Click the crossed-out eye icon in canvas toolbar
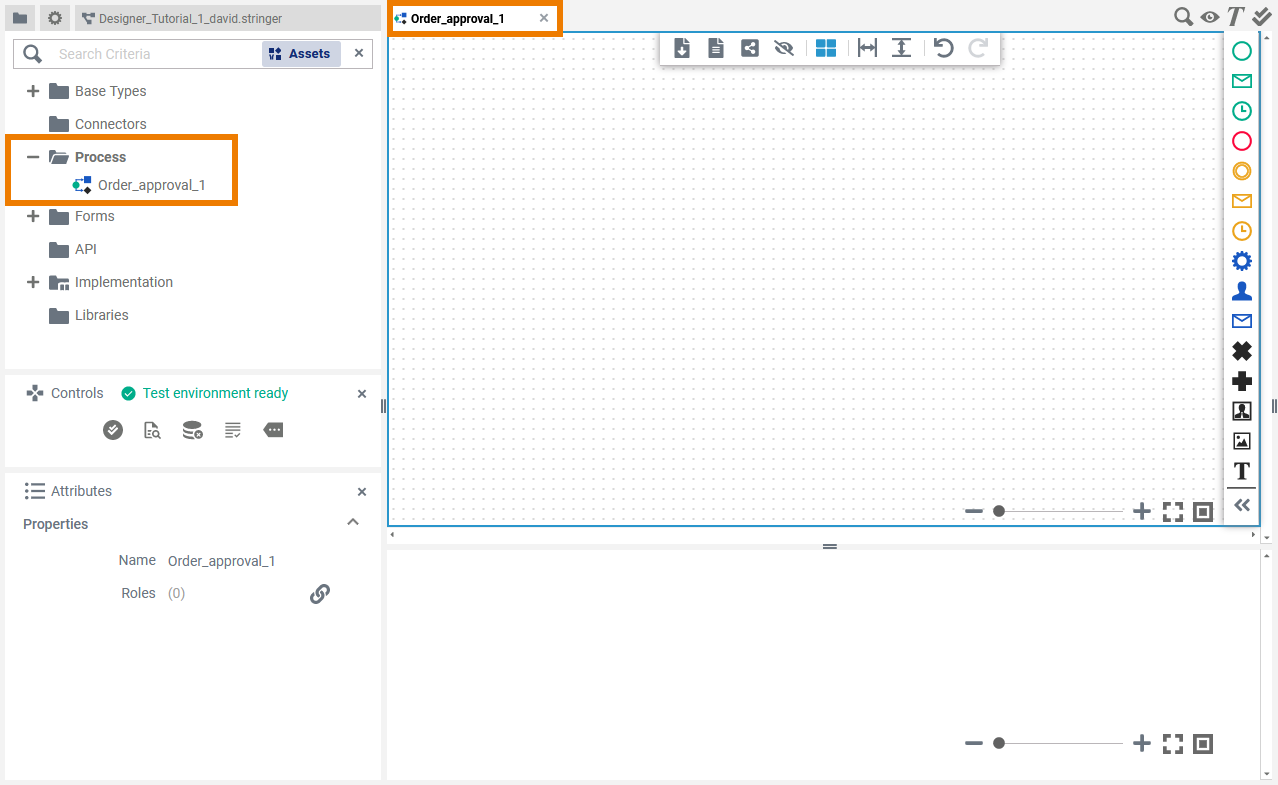This screenshot has width=1278, height=785. coord(784,48)
